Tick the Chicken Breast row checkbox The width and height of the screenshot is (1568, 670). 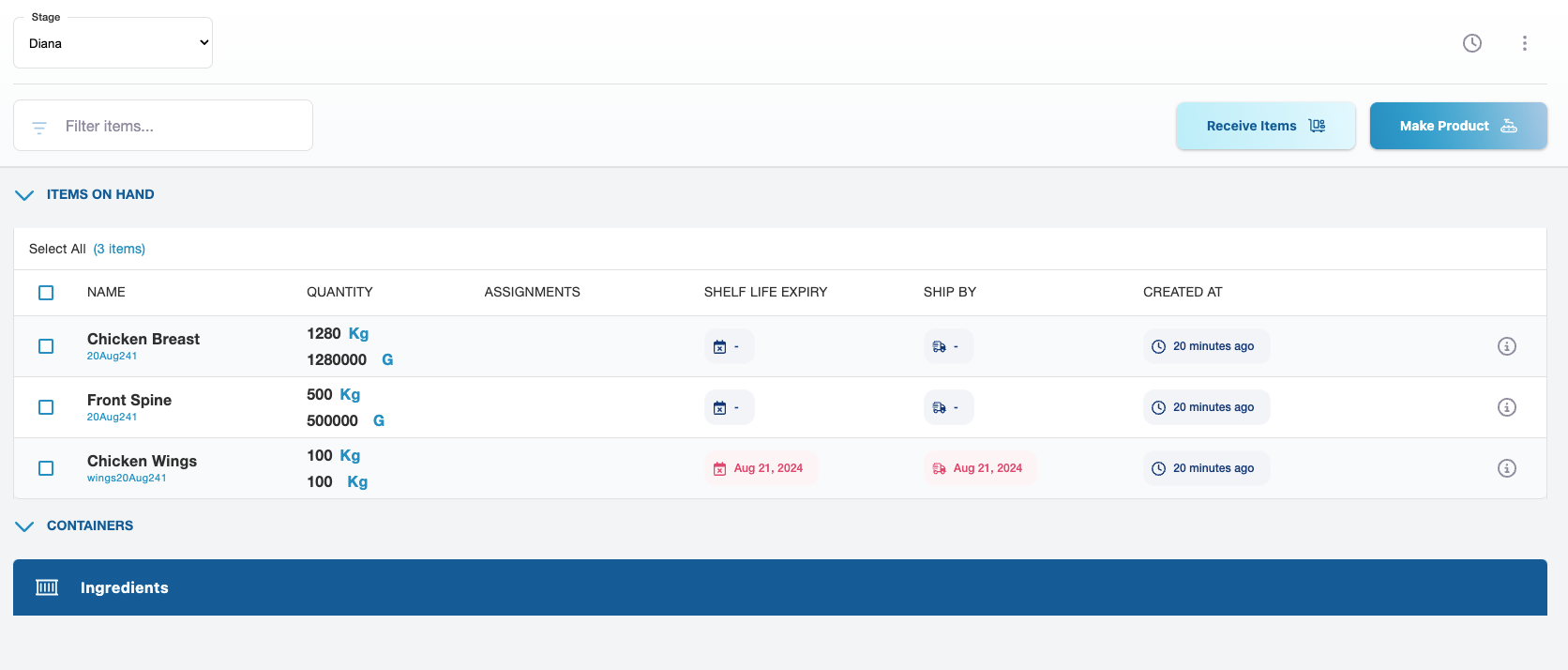46,346
